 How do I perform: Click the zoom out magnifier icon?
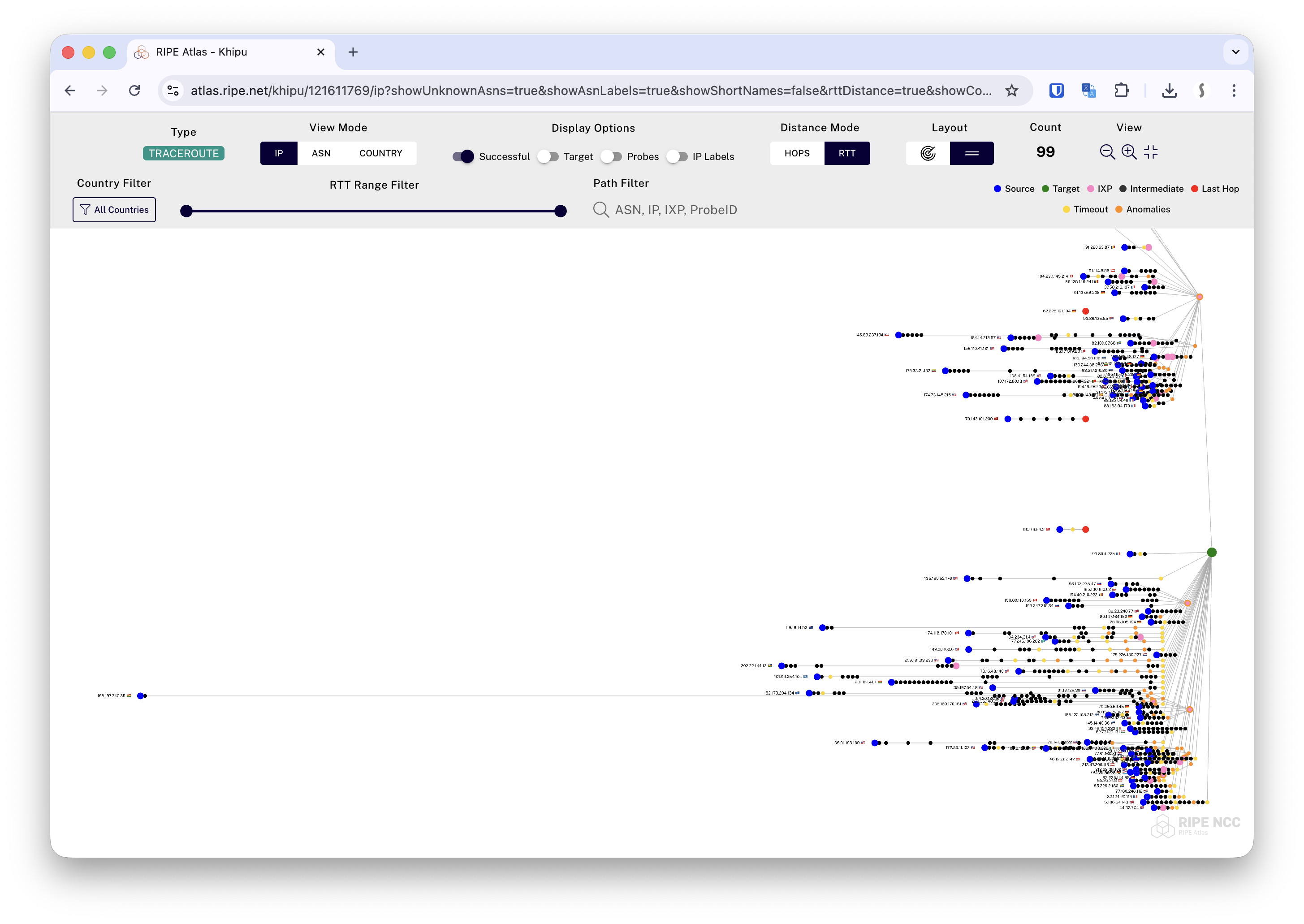(x=1106, y=152)
